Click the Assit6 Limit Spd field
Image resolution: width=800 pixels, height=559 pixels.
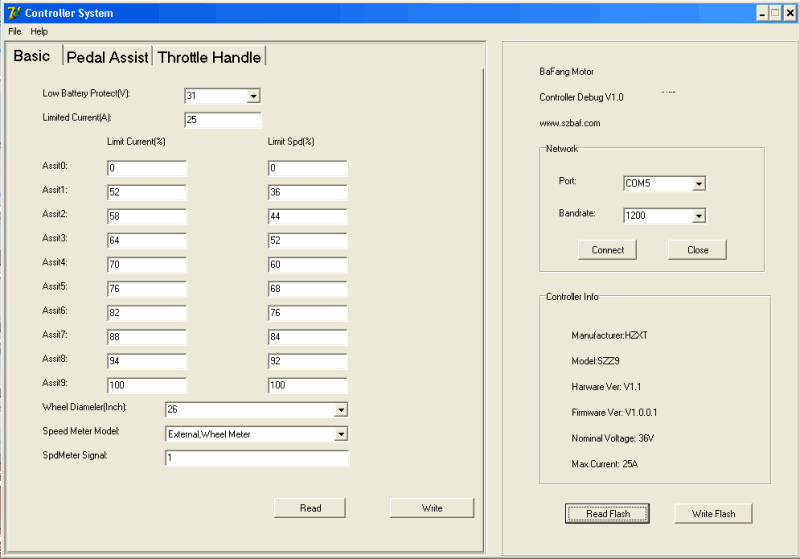point(308,313)
